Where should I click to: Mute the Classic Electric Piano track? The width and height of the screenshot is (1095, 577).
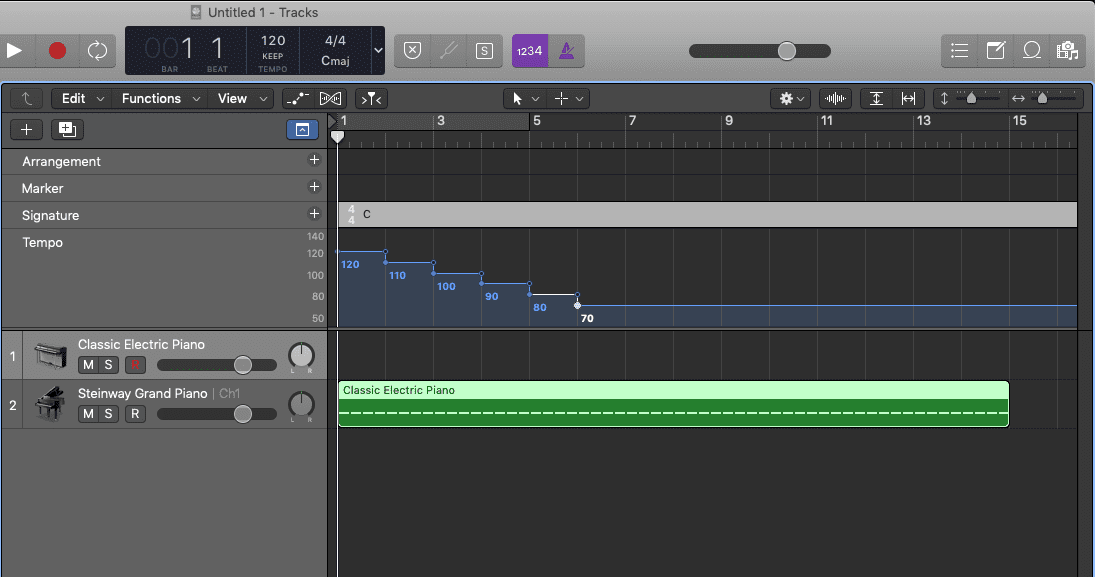(x=88, y=365)
